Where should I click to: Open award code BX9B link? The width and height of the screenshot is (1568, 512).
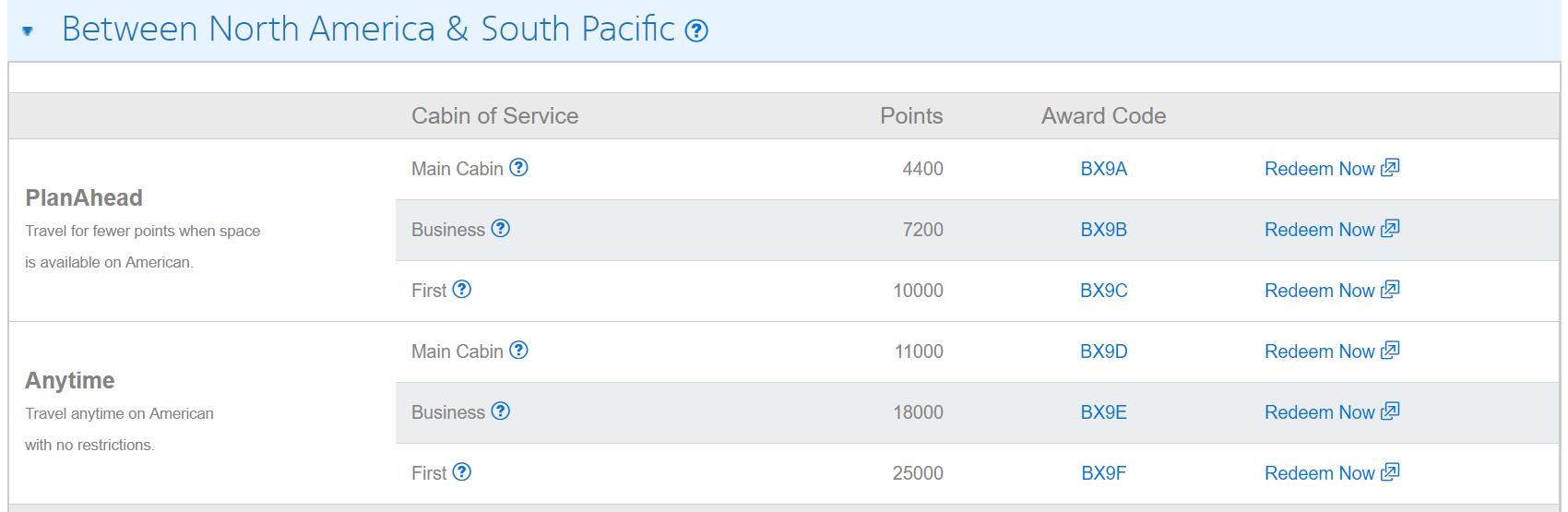point(1103,230)
